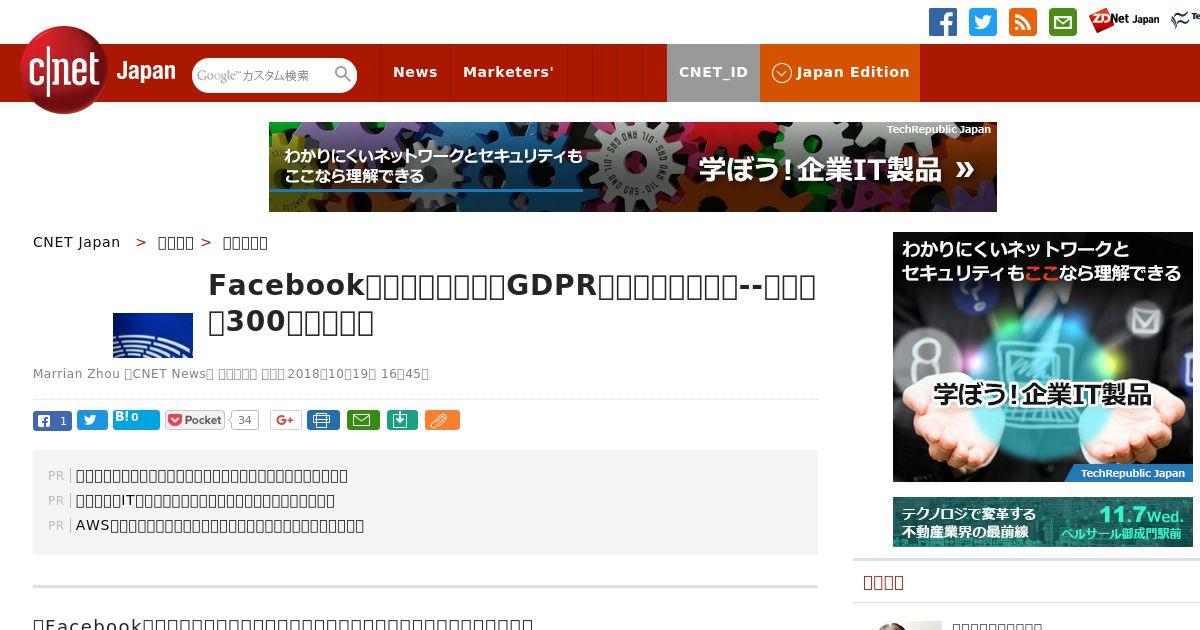Image resolution: width=1200 pixels, height=630 pixels.
Task: Click the Marrian Zhou author byline
Action: [76, 374]
